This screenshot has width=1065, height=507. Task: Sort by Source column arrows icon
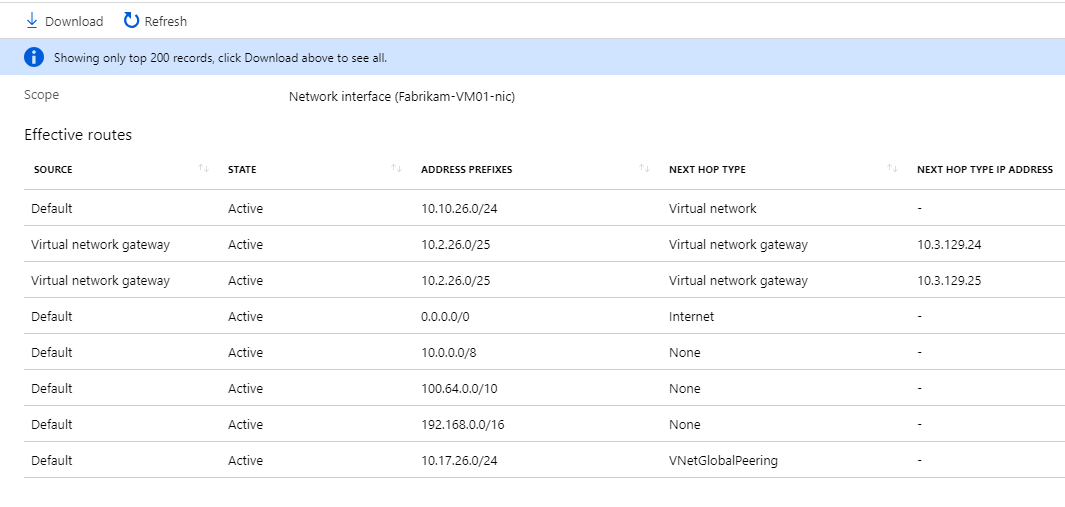[204, 169]
